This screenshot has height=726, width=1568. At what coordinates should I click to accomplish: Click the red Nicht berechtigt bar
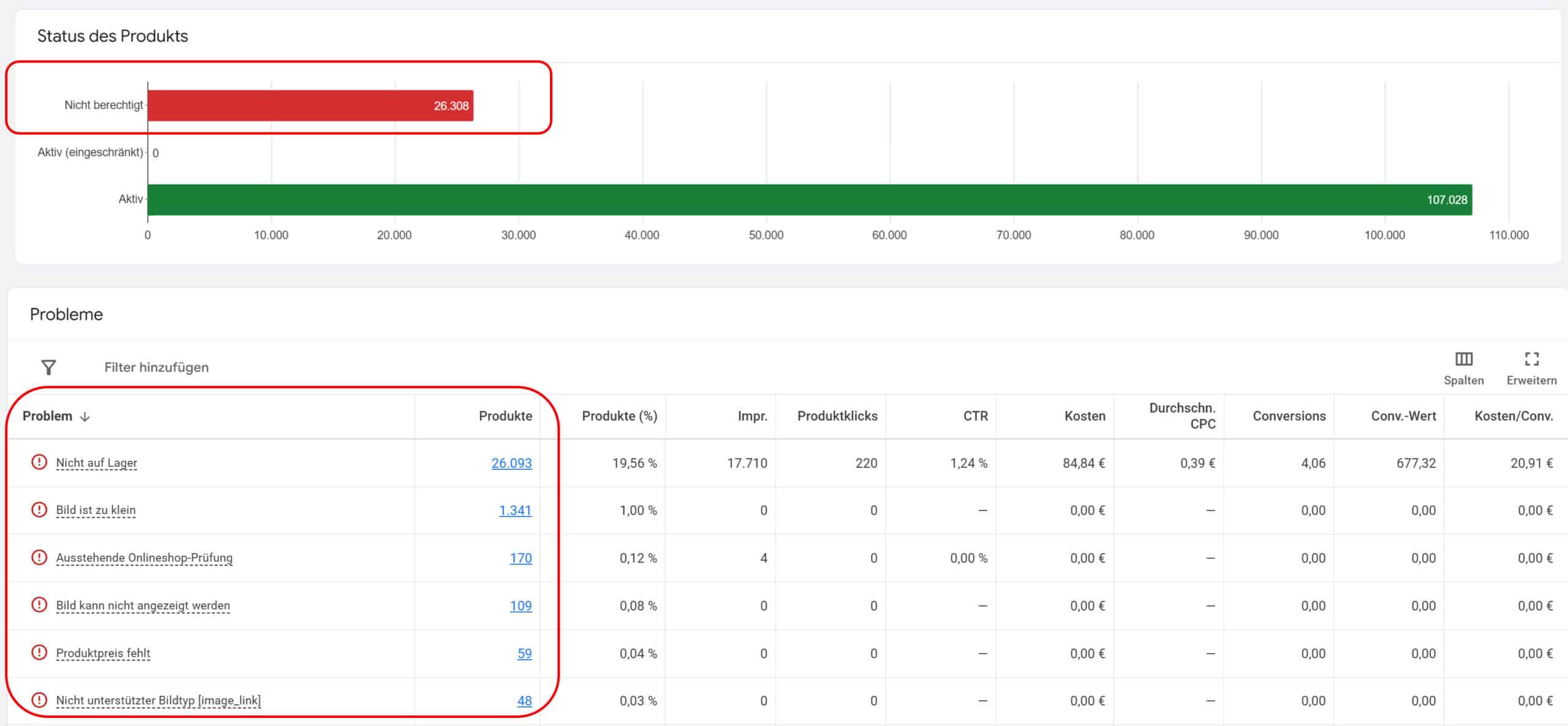(x=311, y=105)
